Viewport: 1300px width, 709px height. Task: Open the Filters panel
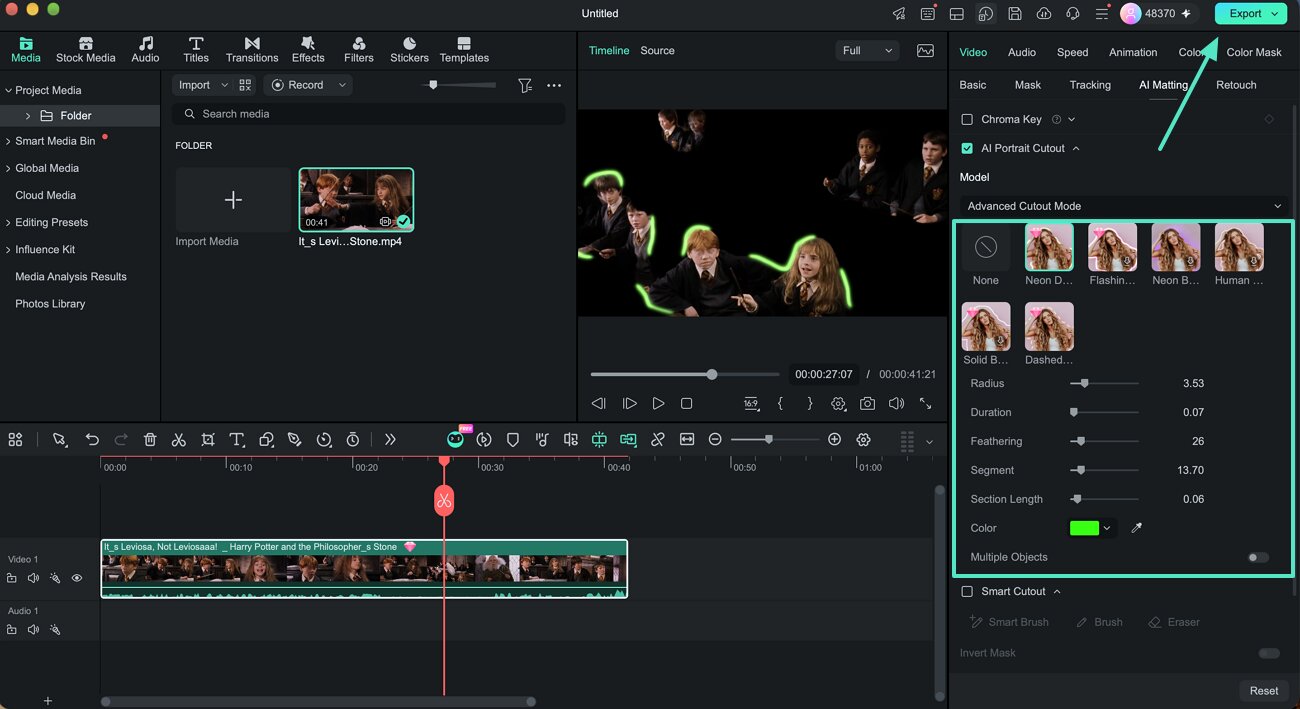[x=359, y=50]
